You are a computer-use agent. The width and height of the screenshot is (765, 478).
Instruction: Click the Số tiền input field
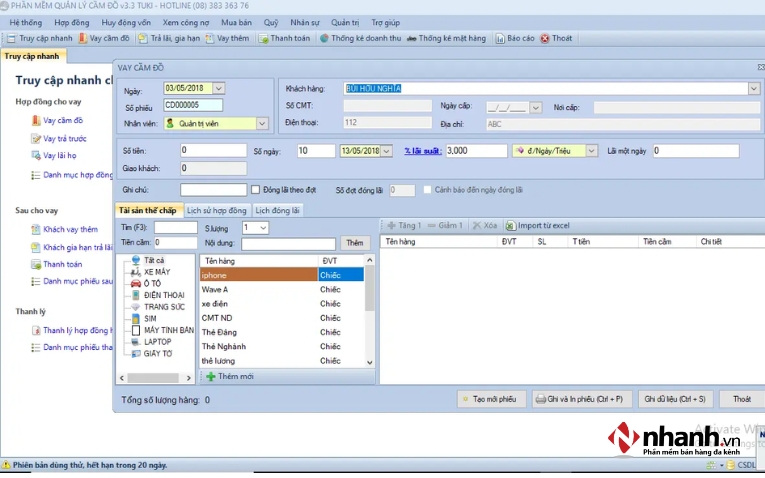tap(213, 150)
